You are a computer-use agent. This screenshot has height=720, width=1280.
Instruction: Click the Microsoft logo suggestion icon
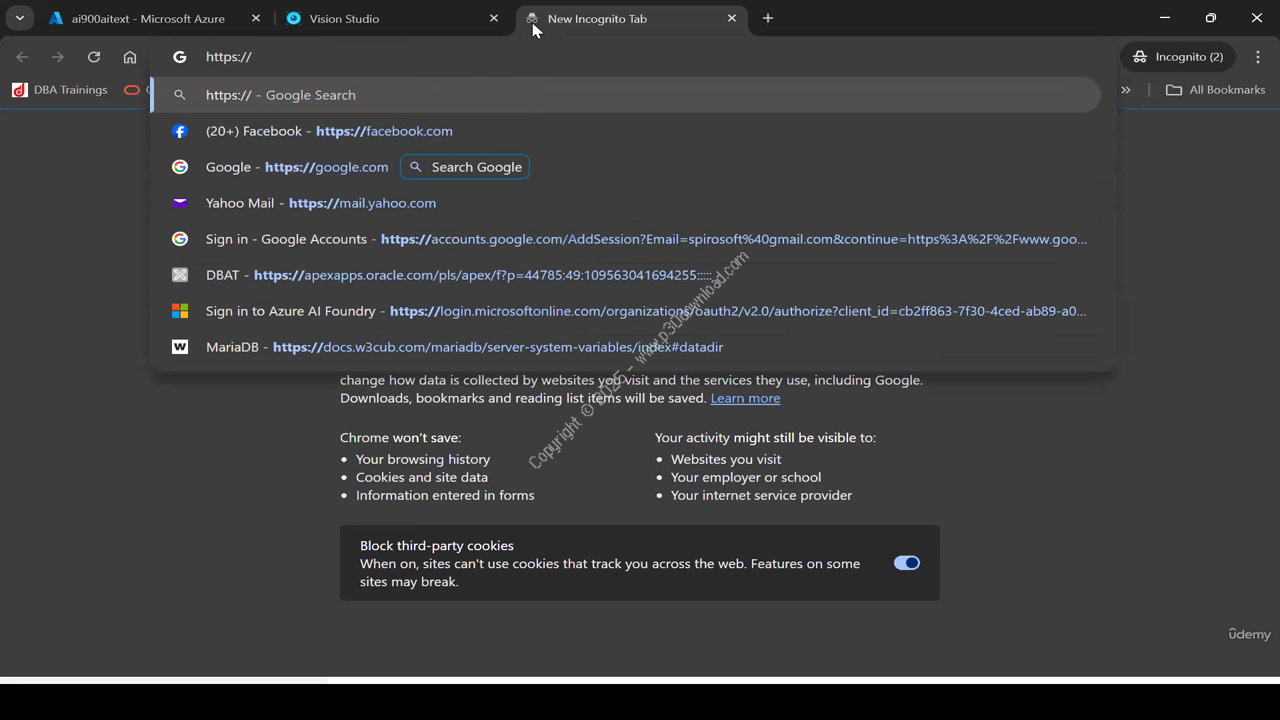coord(180,311)
